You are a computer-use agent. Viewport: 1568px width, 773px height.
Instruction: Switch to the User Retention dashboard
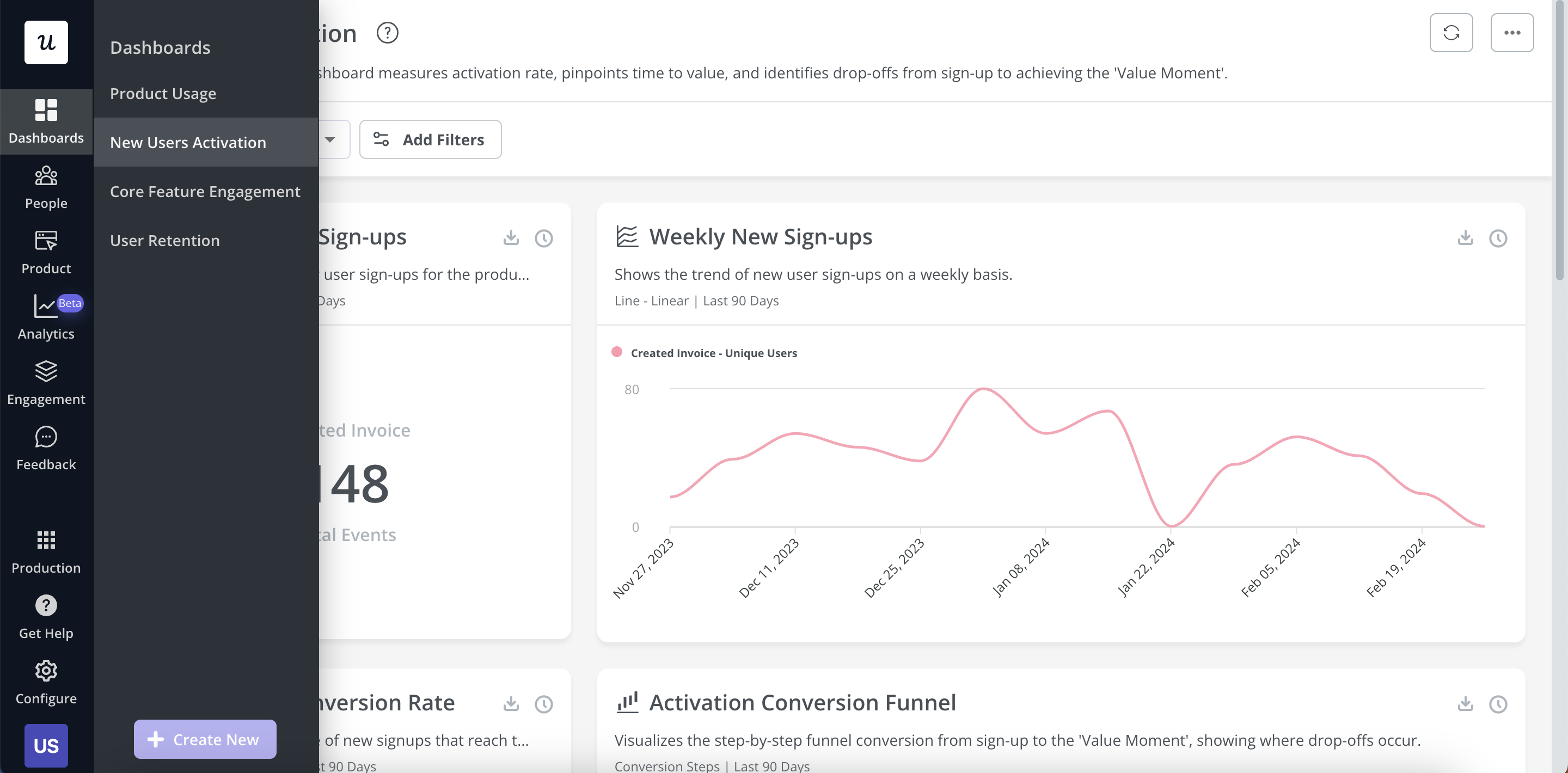[164, 240]
